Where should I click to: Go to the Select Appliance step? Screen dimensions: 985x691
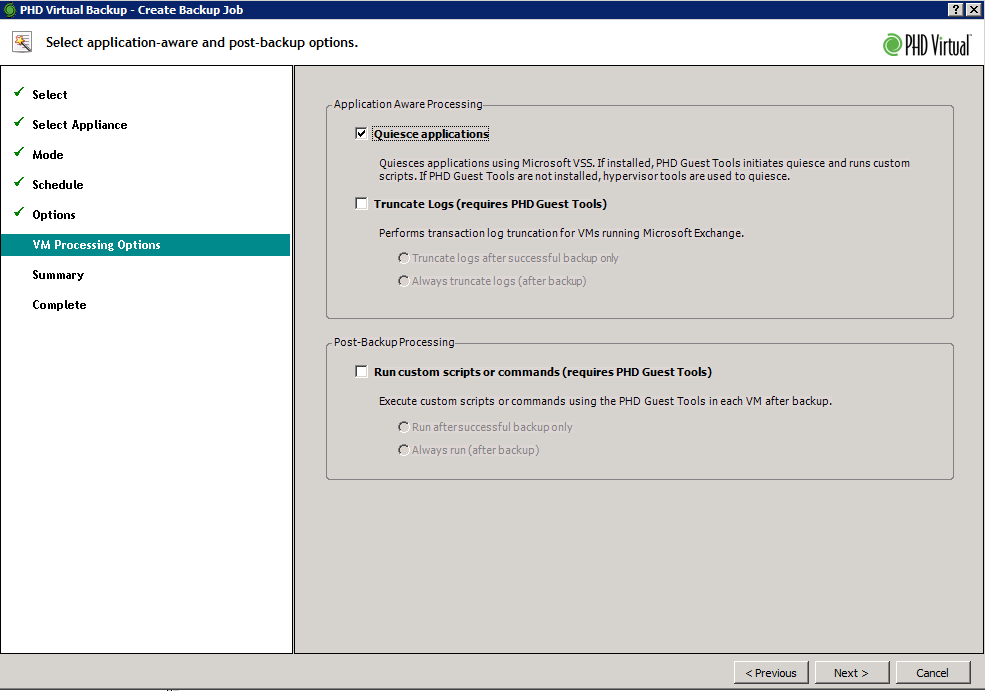80,125
